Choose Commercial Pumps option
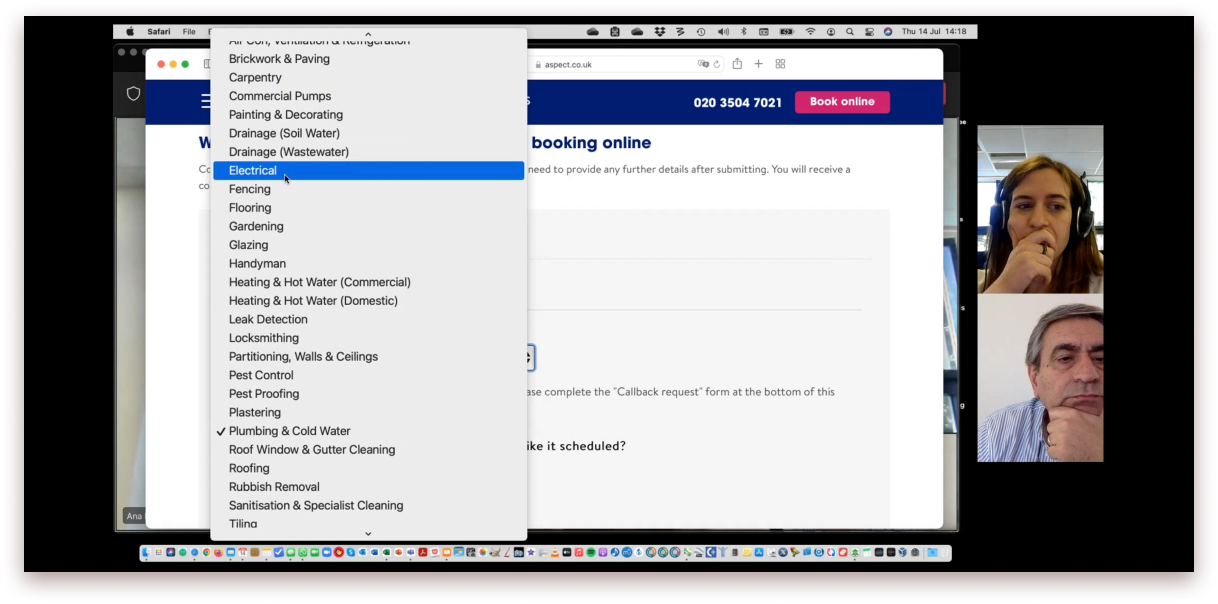 point(369,96)
